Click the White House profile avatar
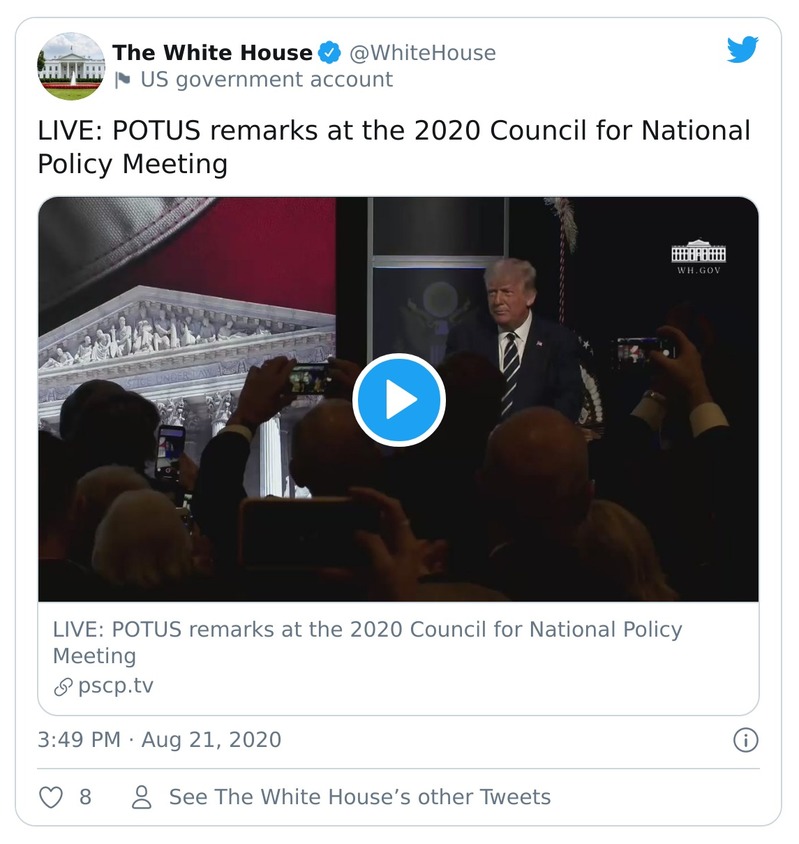799x844 pixels. click(x=72, y=66)
